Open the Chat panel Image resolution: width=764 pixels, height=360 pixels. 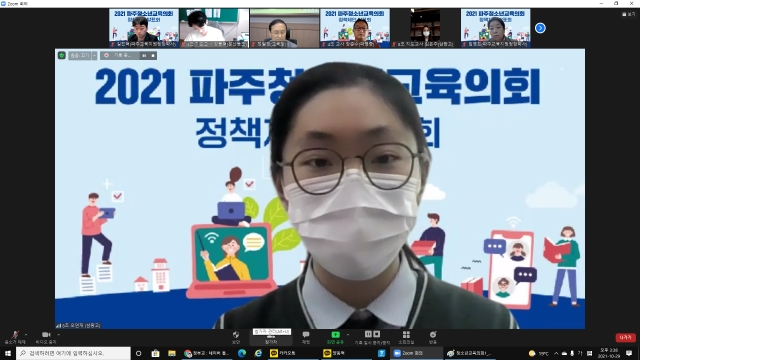pos(306,337)
